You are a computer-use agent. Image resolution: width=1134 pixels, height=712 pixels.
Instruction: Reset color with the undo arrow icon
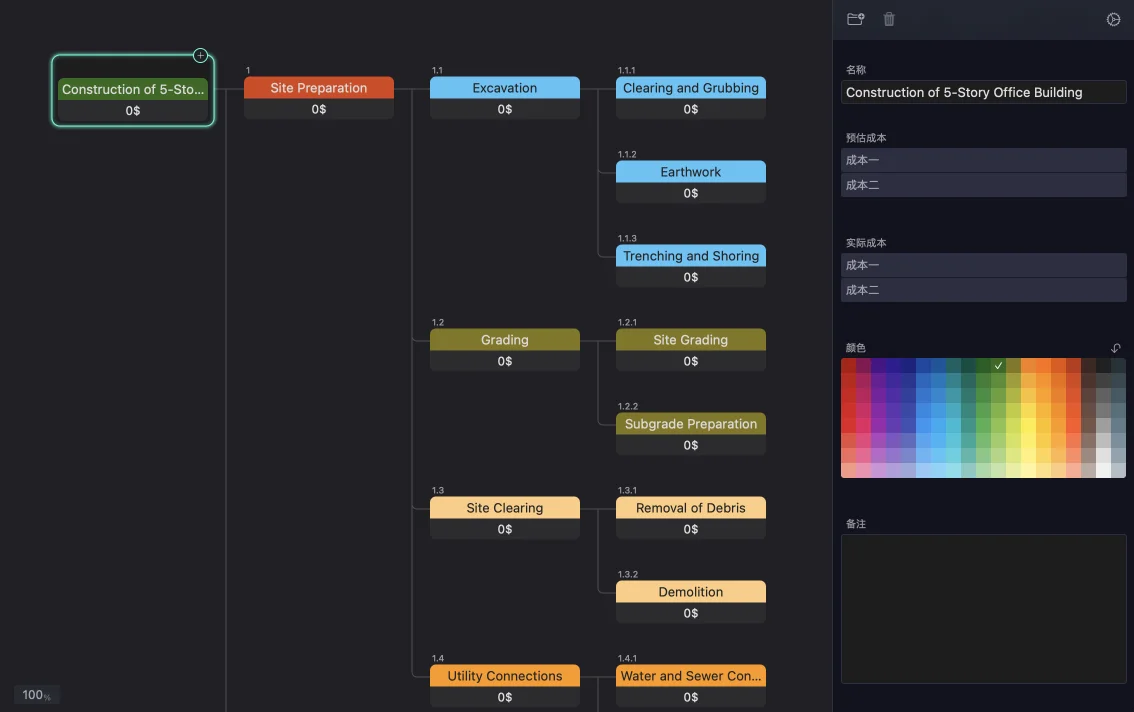click(x=1116, y=348)
